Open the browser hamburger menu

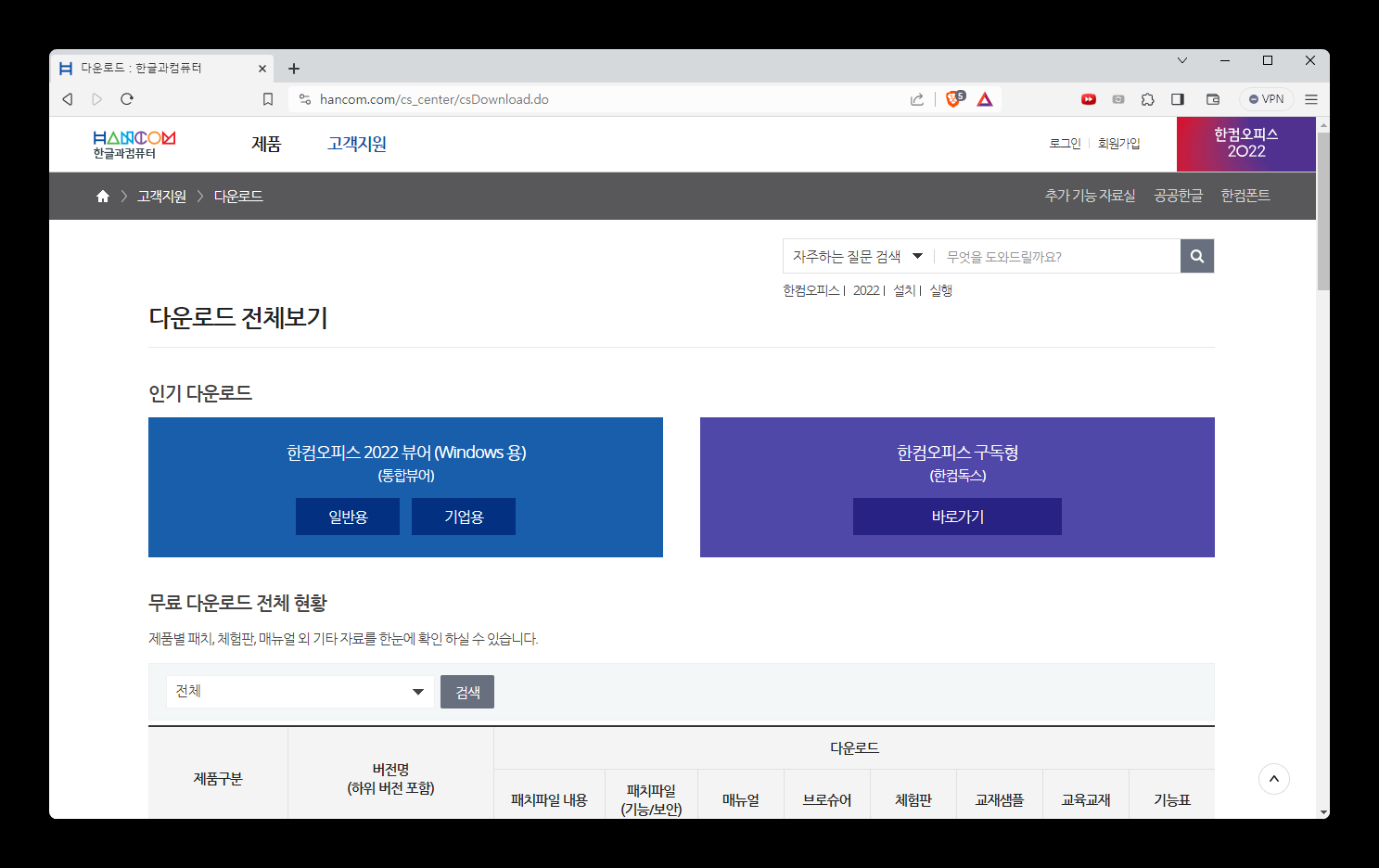pos(1311,99)
